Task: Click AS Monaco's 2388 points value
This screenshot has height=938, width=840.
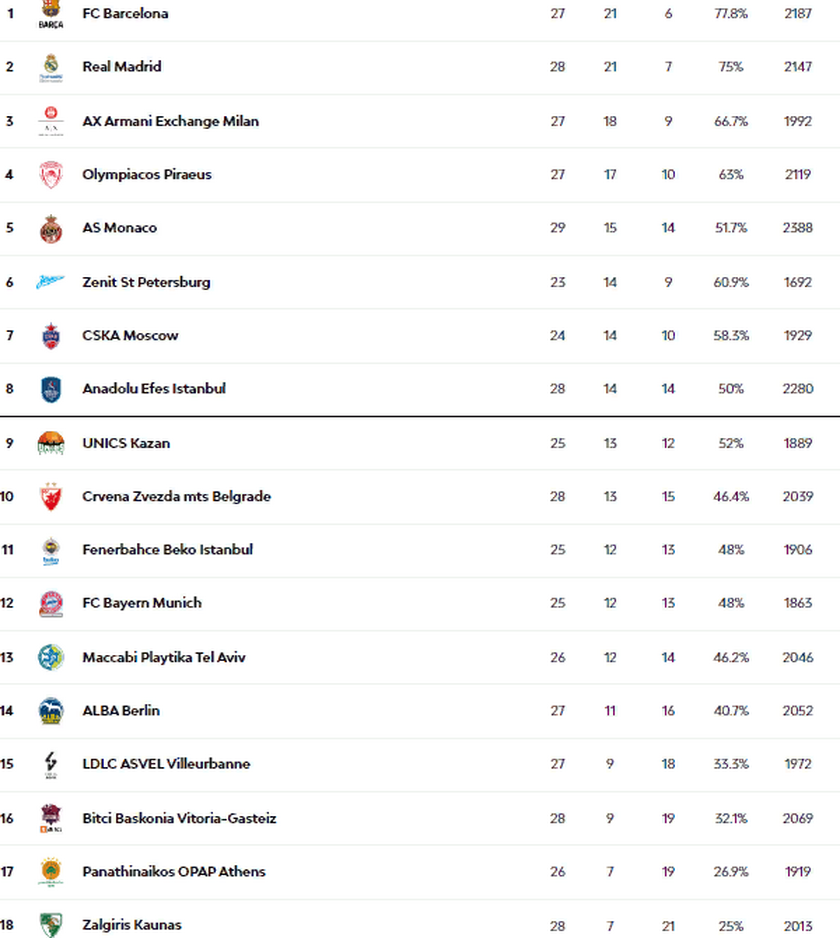Action: (x=798, y=227)
